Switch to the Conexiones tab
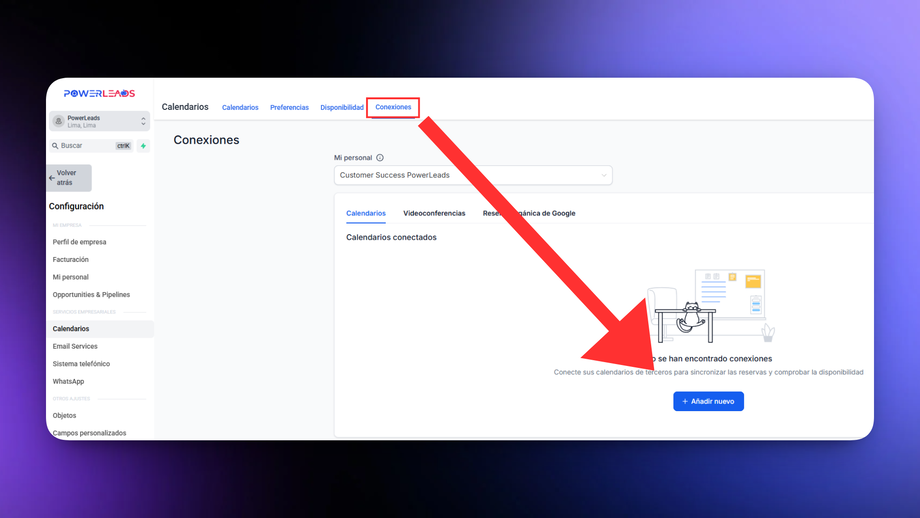This screenshot has width=920, height=518. pyautogui.click(x=393, y=107)
